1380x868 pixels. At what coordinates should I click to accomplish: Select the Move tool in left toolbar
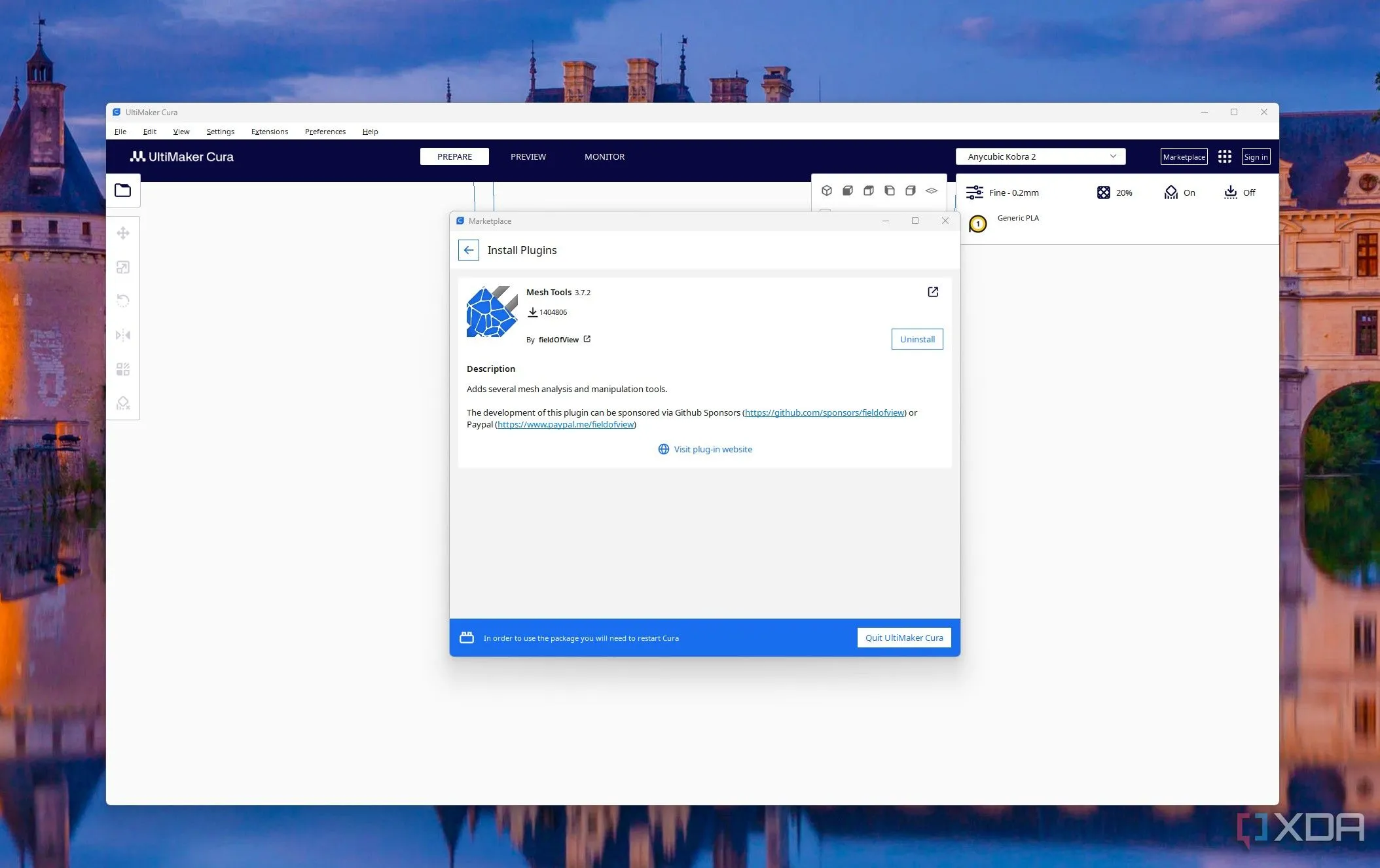tap(122, 233)
